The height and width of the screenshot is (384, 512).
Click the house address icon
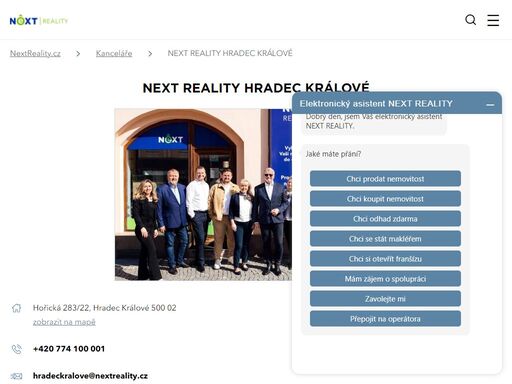pyautogui.click(x=16, y=308)
